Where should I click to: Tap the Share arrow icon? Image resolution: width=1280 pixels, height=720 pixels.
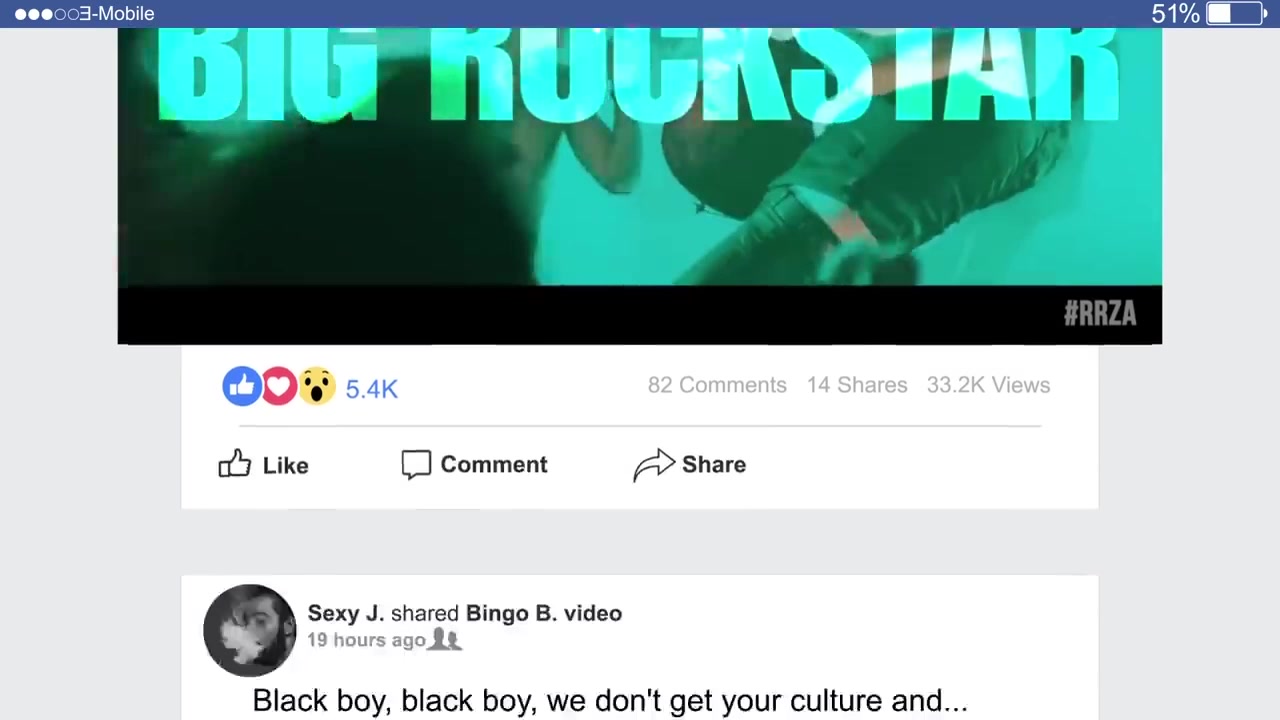tap(654, 465)
